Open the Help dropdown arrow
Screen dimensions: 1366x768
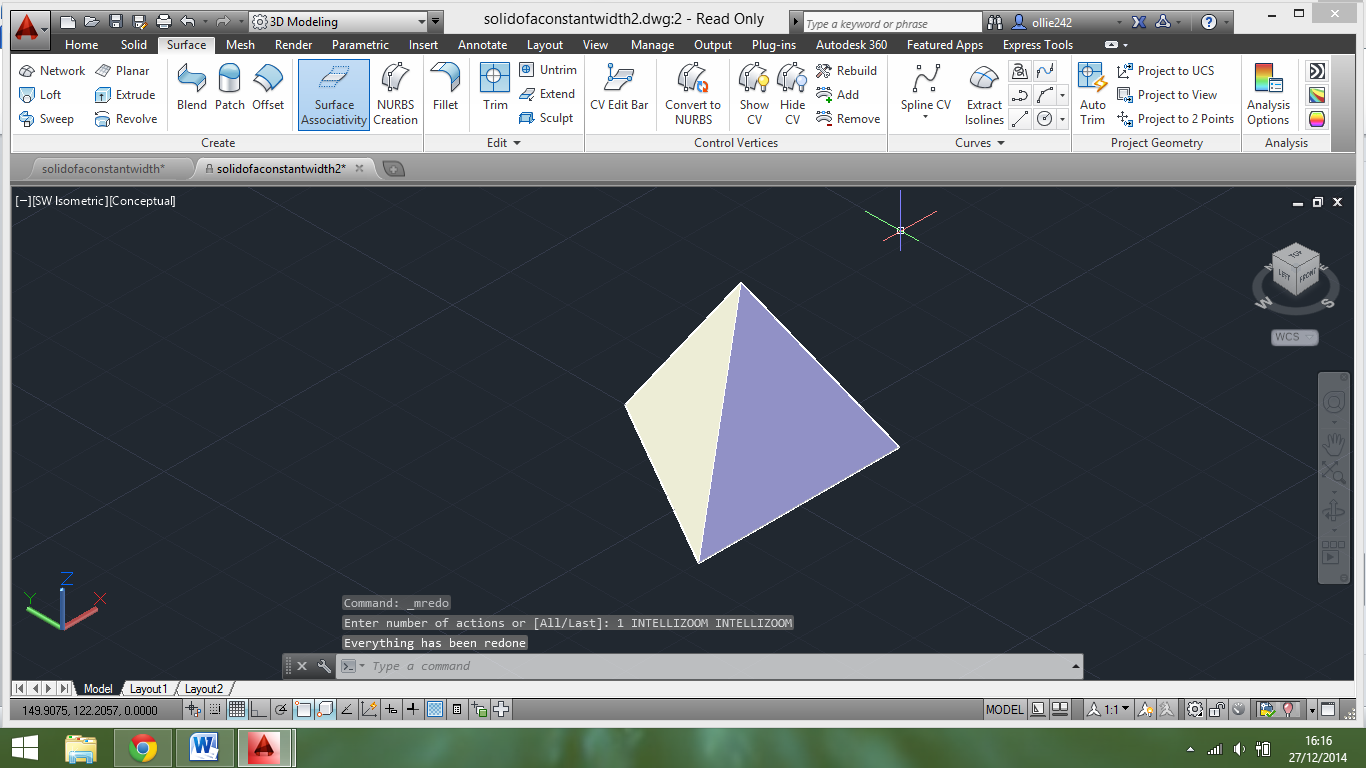(x=1228, y=22)
